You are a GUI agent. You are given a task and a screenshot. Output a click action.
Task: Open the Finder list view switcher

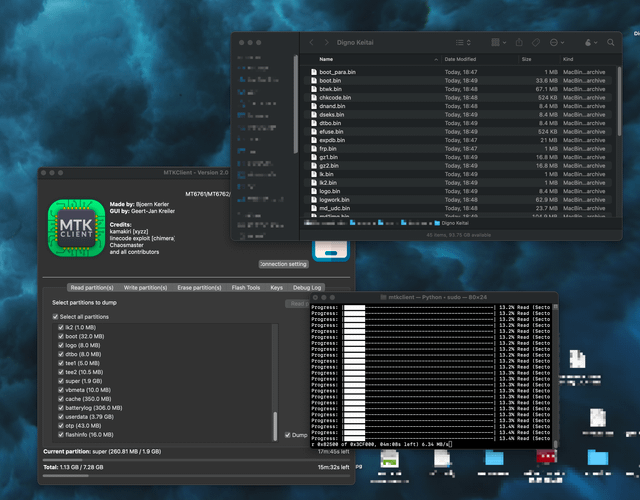point(463,42)
